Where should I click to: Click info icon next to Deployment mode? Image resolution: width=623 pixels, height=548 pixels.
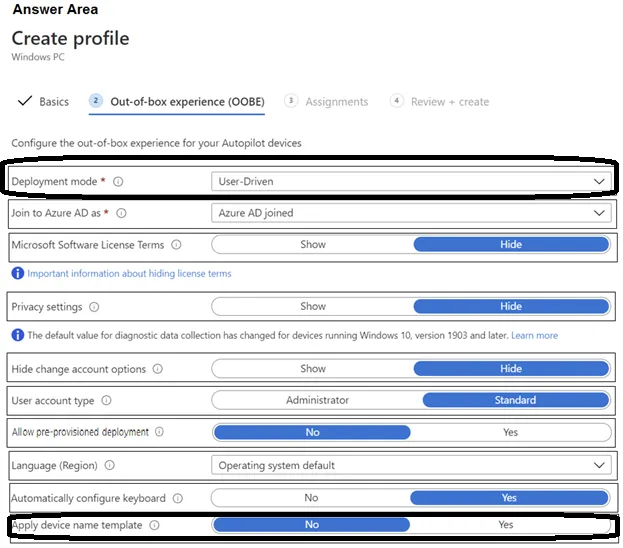pos(118,182)
